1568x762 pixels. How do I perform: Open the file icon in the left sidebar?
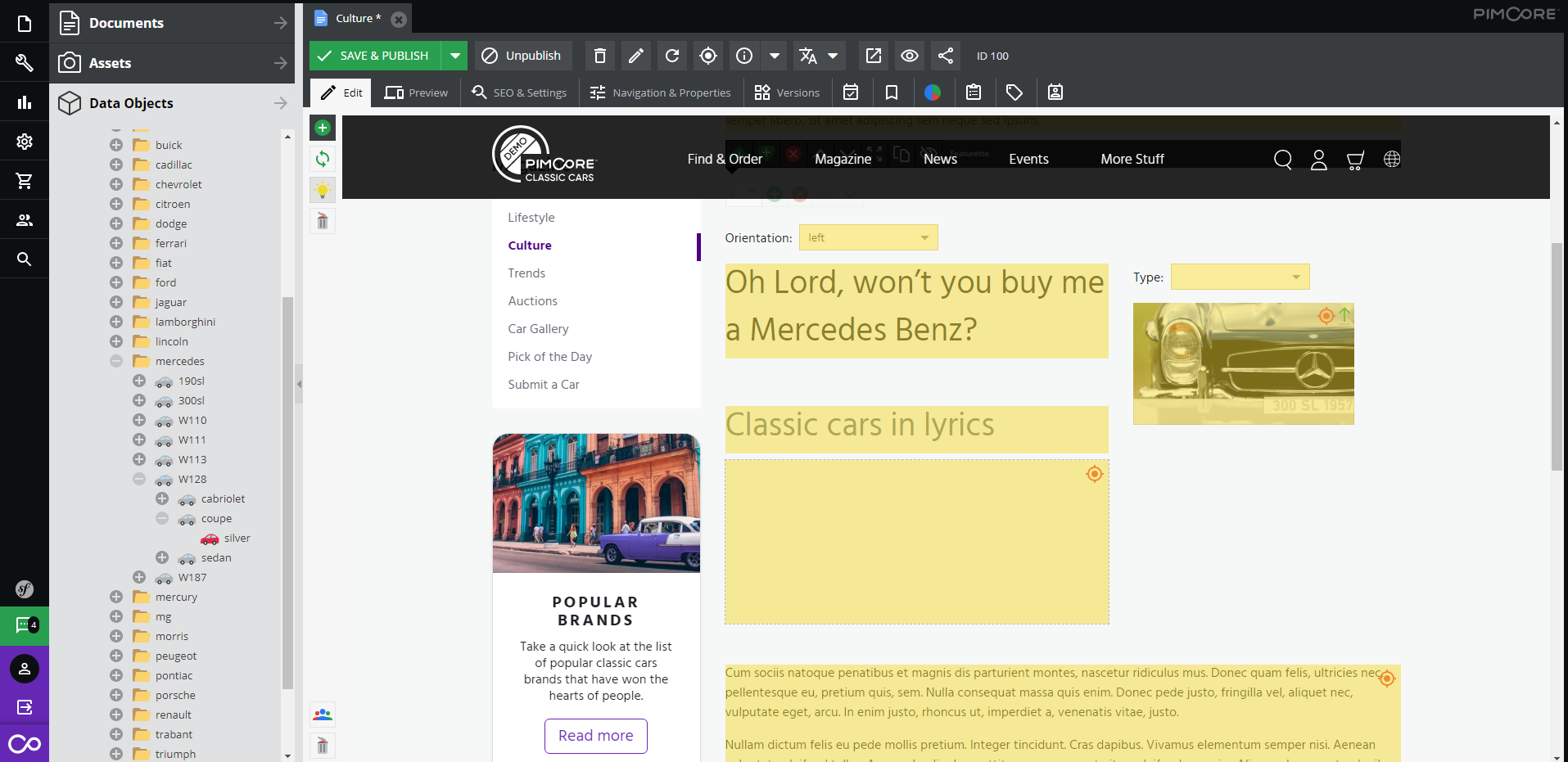point(25,24)
